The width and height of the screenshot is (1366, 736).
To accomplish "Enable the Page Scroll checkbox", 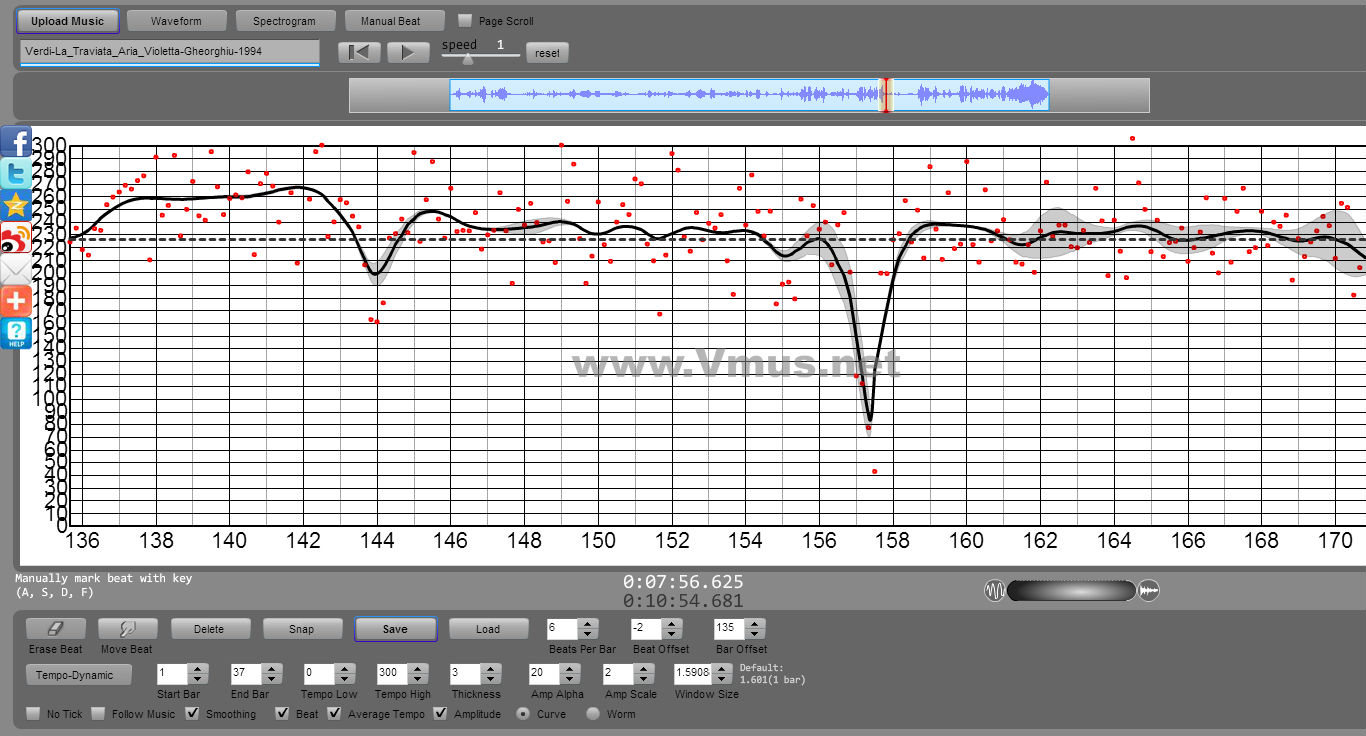I will point(464,20).
